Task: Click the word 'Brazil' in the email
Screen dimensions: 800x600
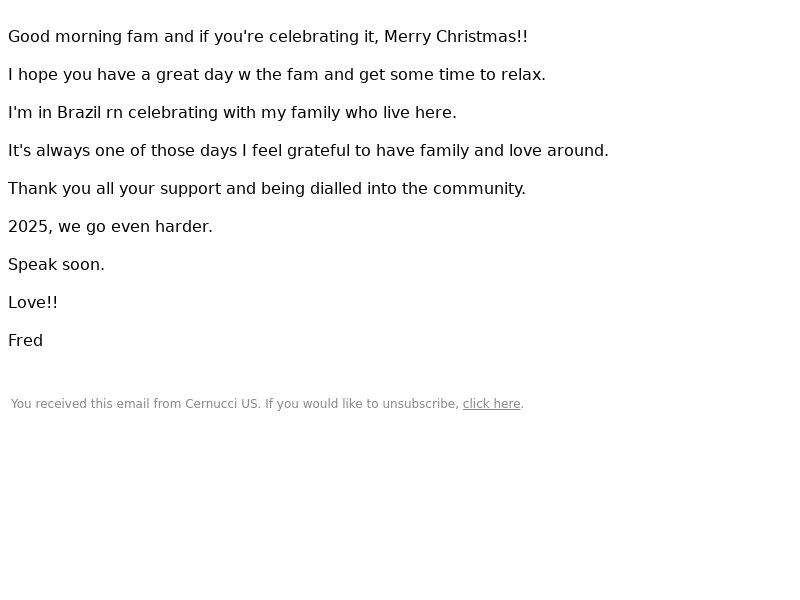Action: (79, 112)
